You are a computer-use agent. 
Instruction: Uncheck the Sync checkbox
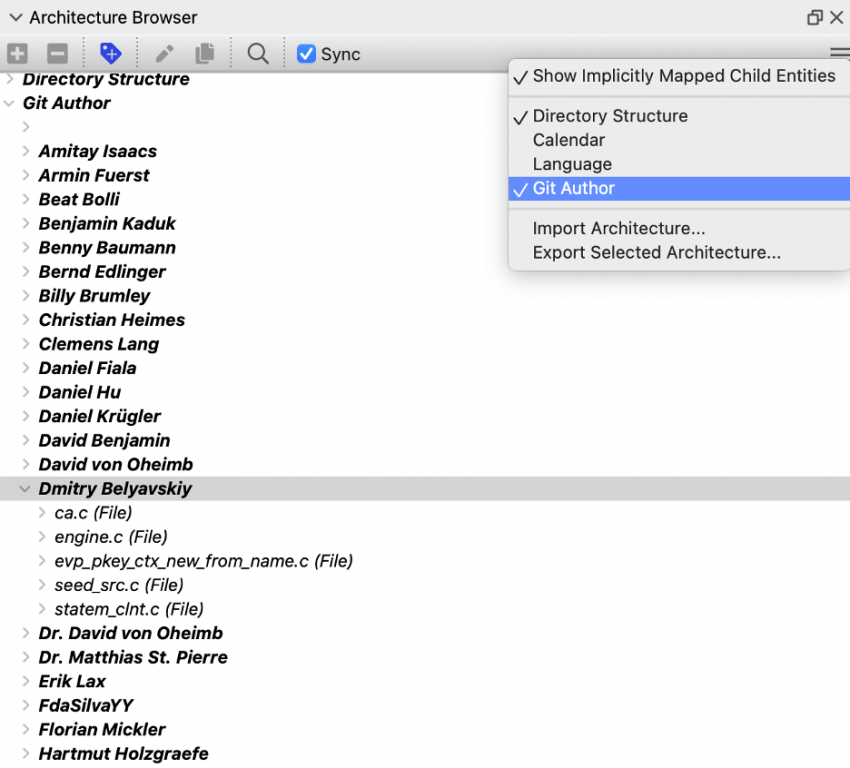307,54
